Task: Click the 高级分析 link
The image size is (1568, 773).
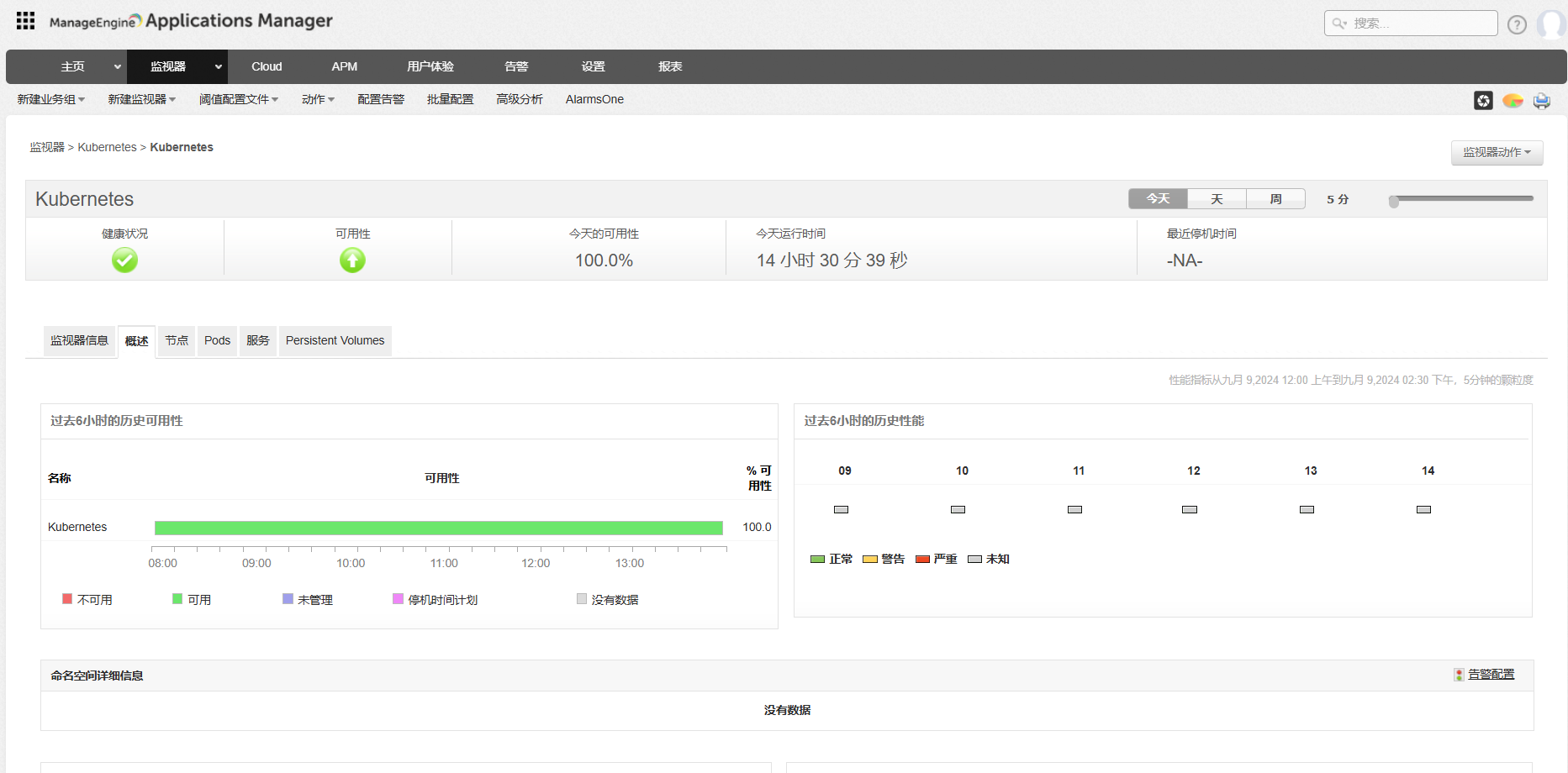Action: (x=520, y=99)
